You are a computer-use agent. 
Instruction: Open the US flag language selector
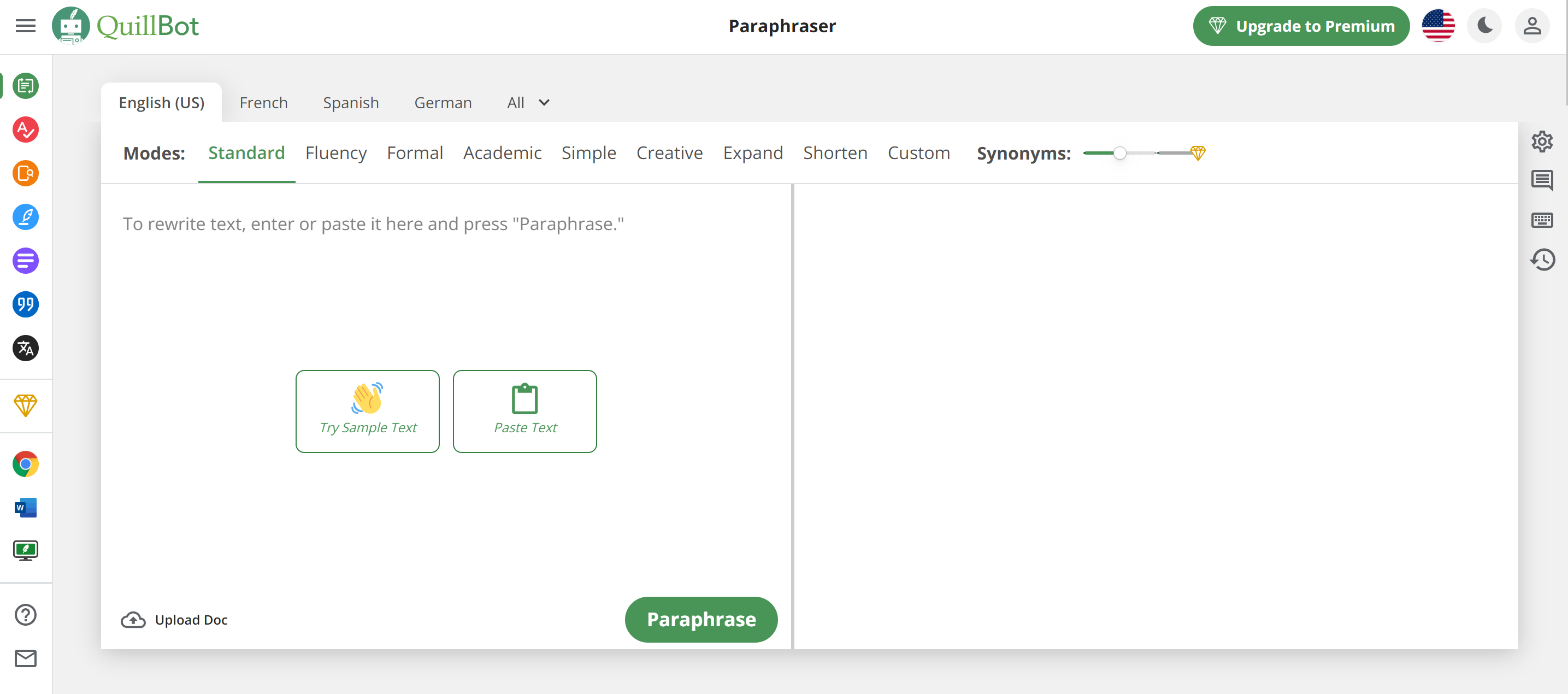click(x=1438, y=26)
